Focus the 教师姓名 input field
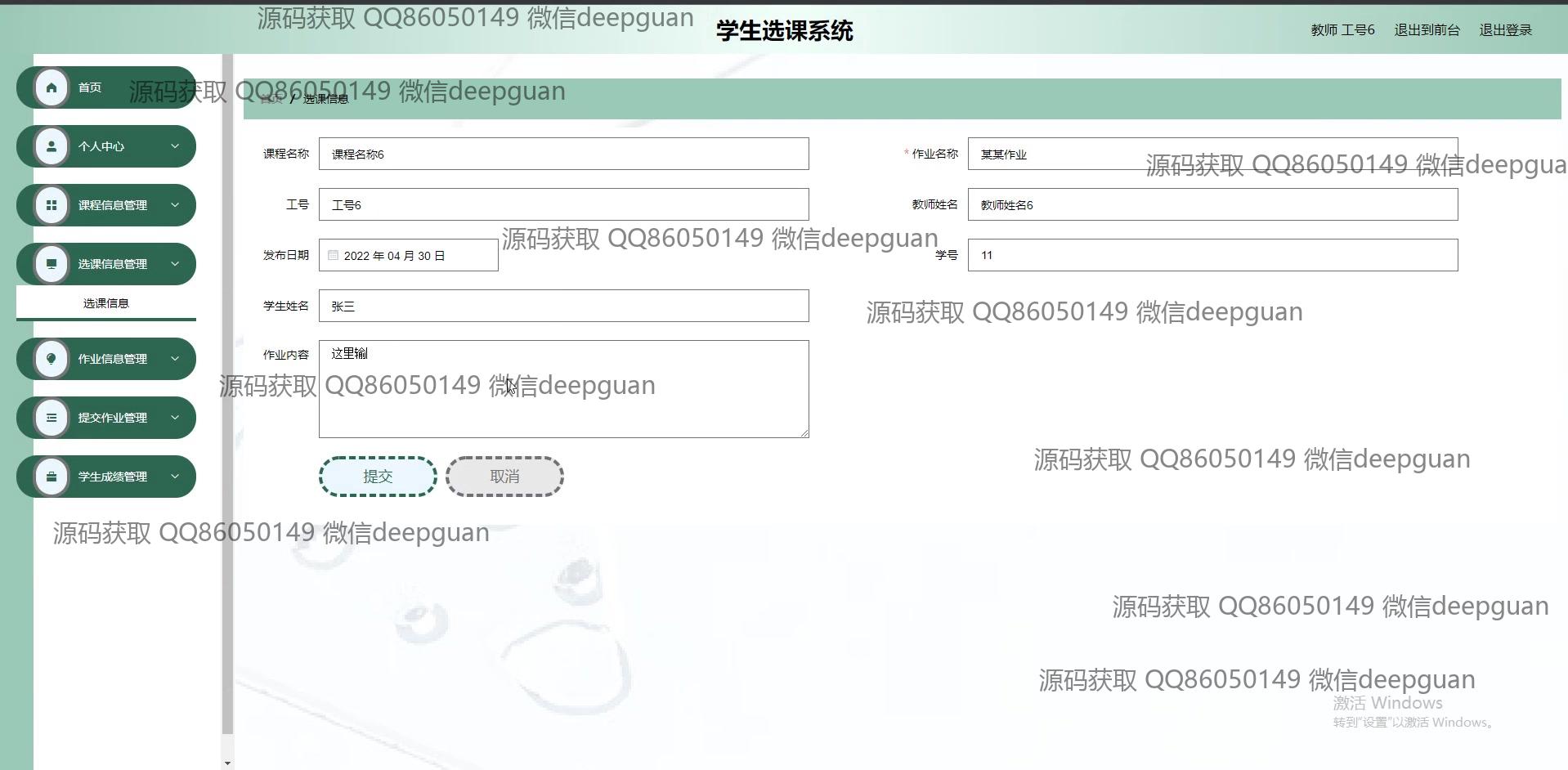 (x=1212, y=204)
